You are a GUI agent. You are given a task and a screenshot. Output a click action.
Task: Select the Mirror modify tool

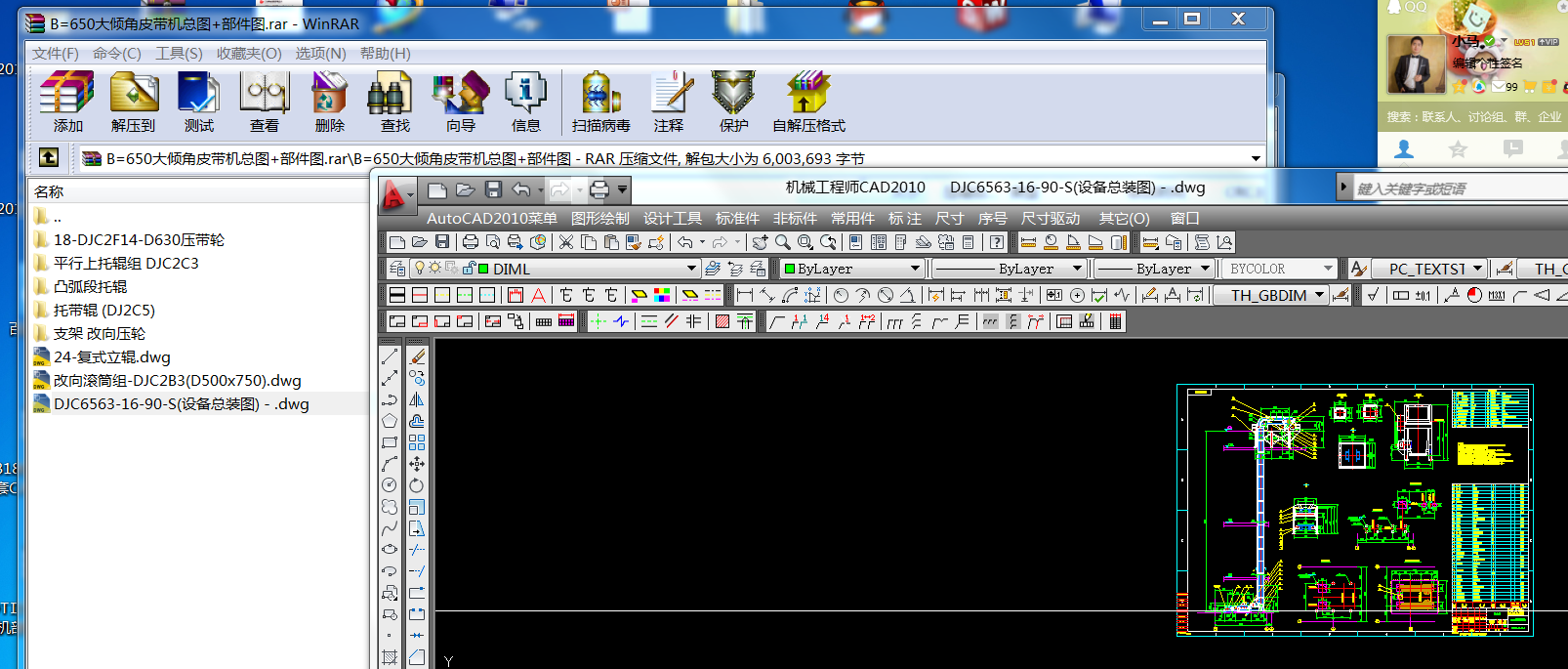(x=417, y=399)
